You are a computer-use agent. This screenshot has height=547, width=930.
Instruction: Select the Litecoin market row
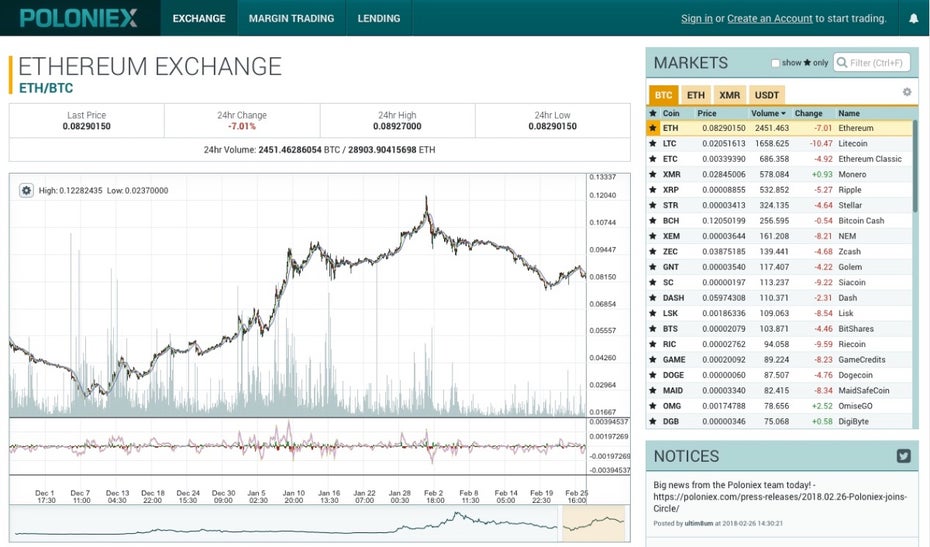(x=779, y=144)
